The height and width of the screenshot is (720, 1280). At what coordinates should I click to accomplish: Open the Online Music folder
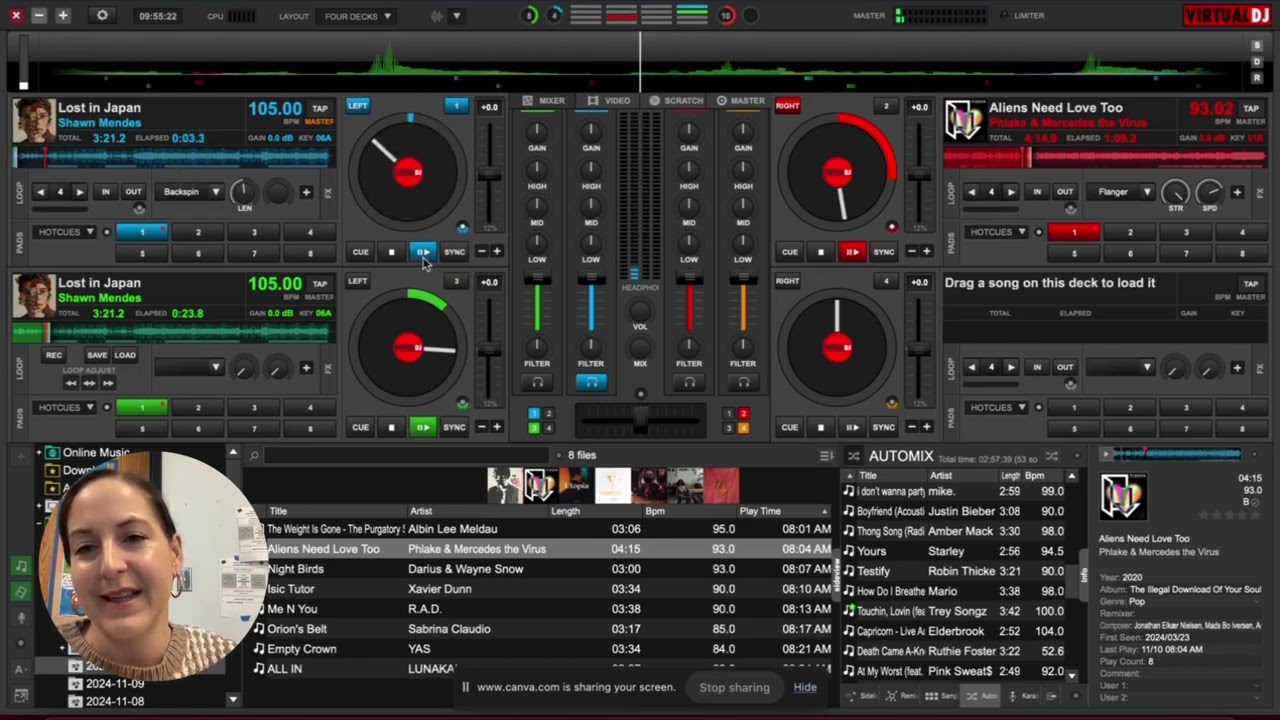(96, 453)
